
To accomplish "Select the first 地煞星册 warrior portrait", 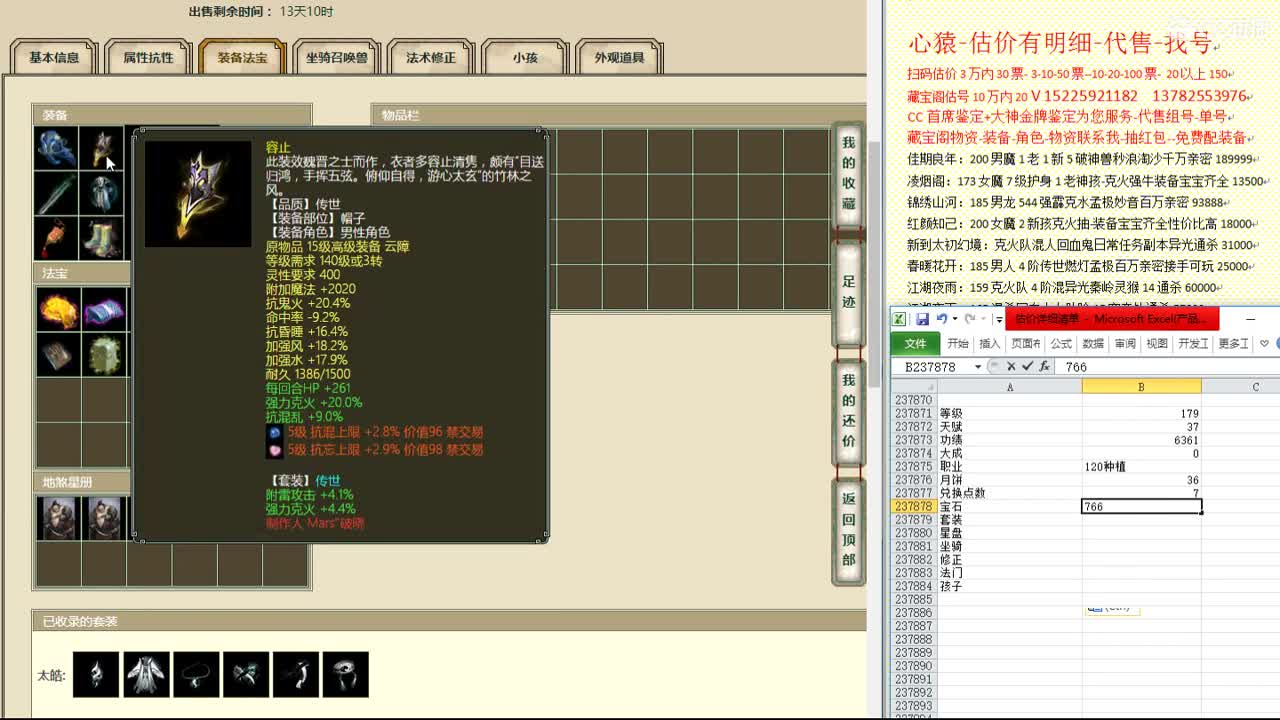I will point(58,518).
